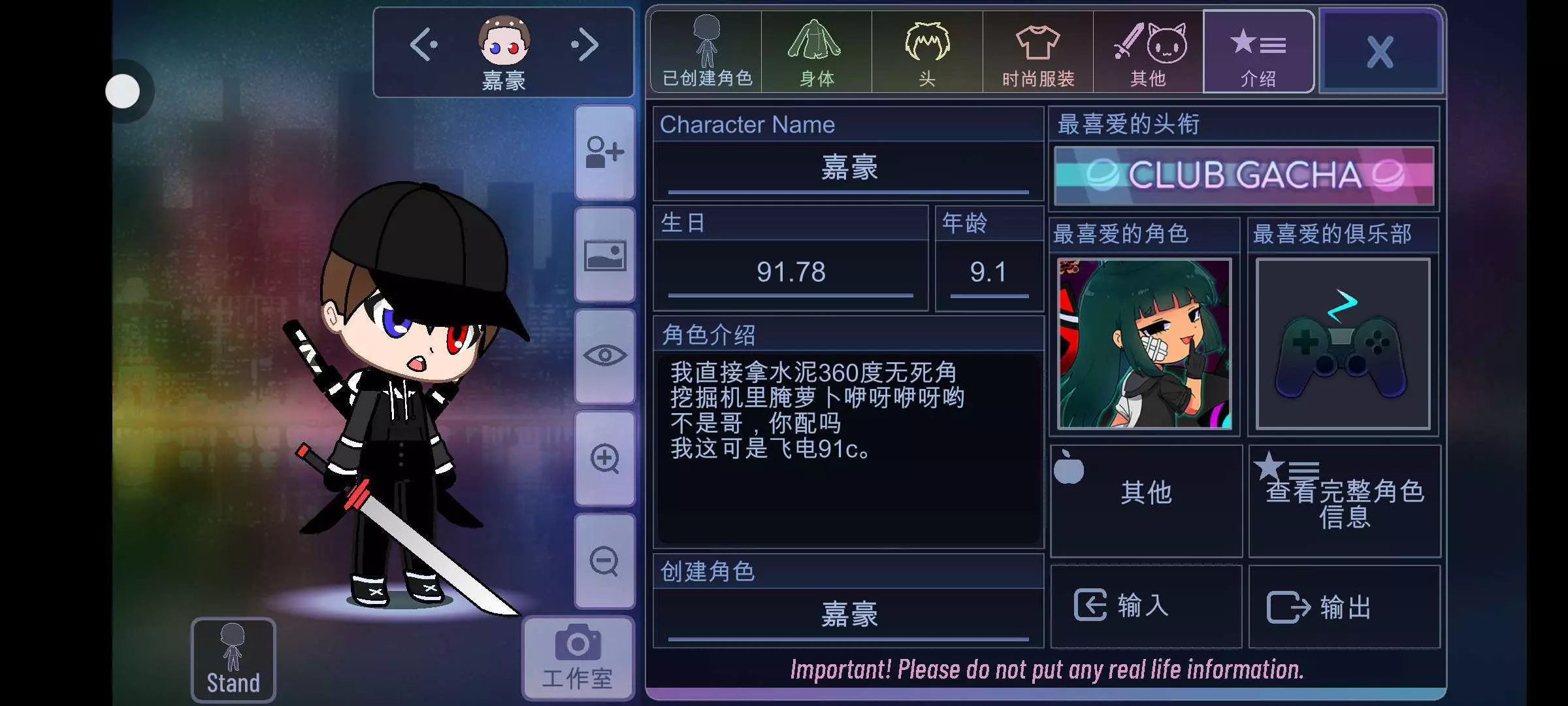This screenshot has height=706, width=1568.
Task: Open the 工作室 camera studio
Action: 578,658
